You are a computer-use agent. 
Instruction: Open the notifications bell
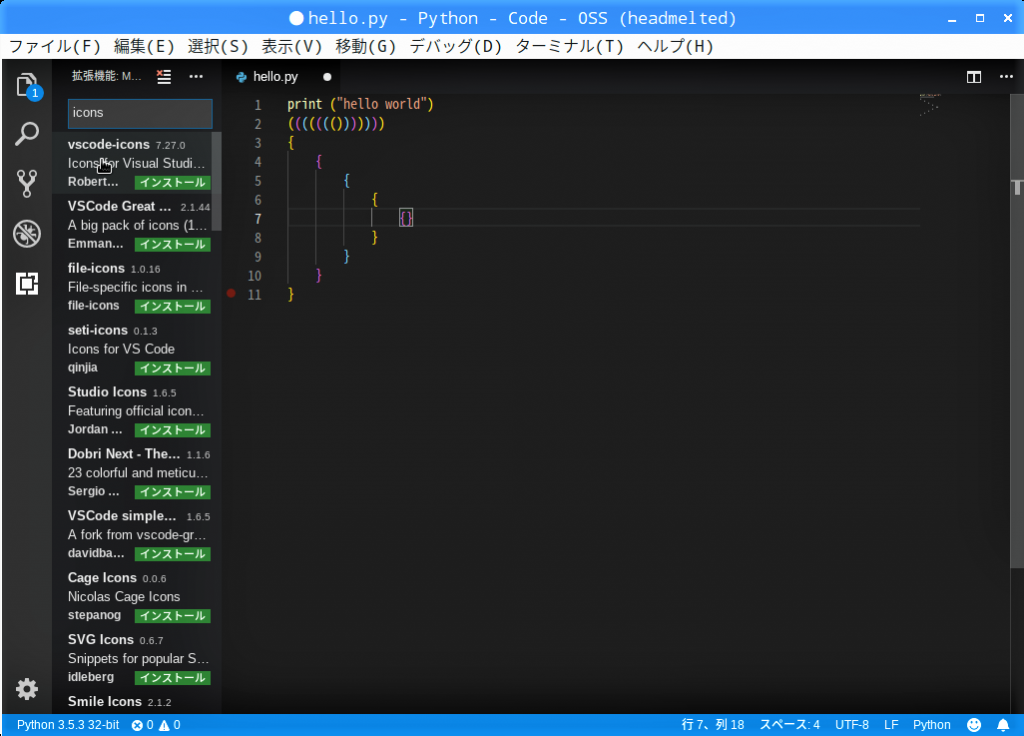coord(1003,725)
